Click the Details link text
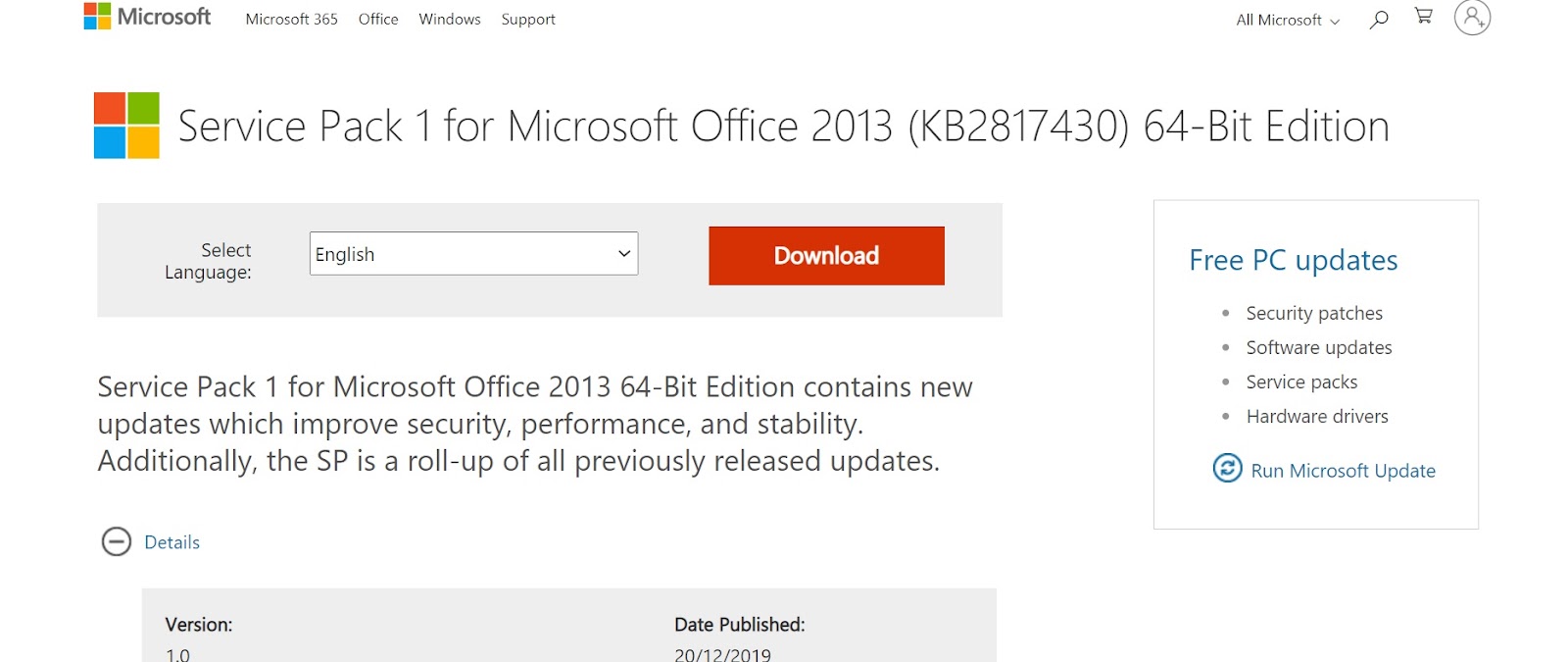Image resolution: width=1568 pixels, height=662 pixels. click(x=171, y=542)
